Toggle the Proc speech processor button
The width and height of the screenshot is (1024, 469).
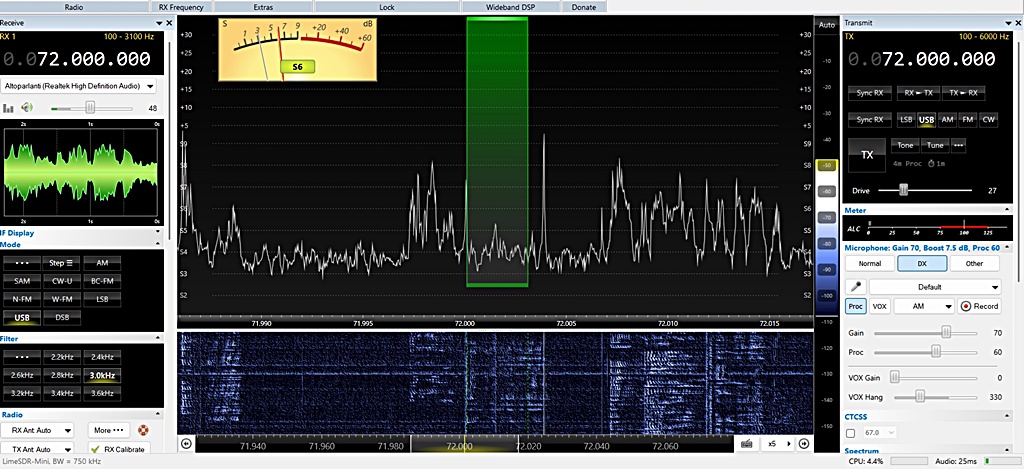(856, 306)
